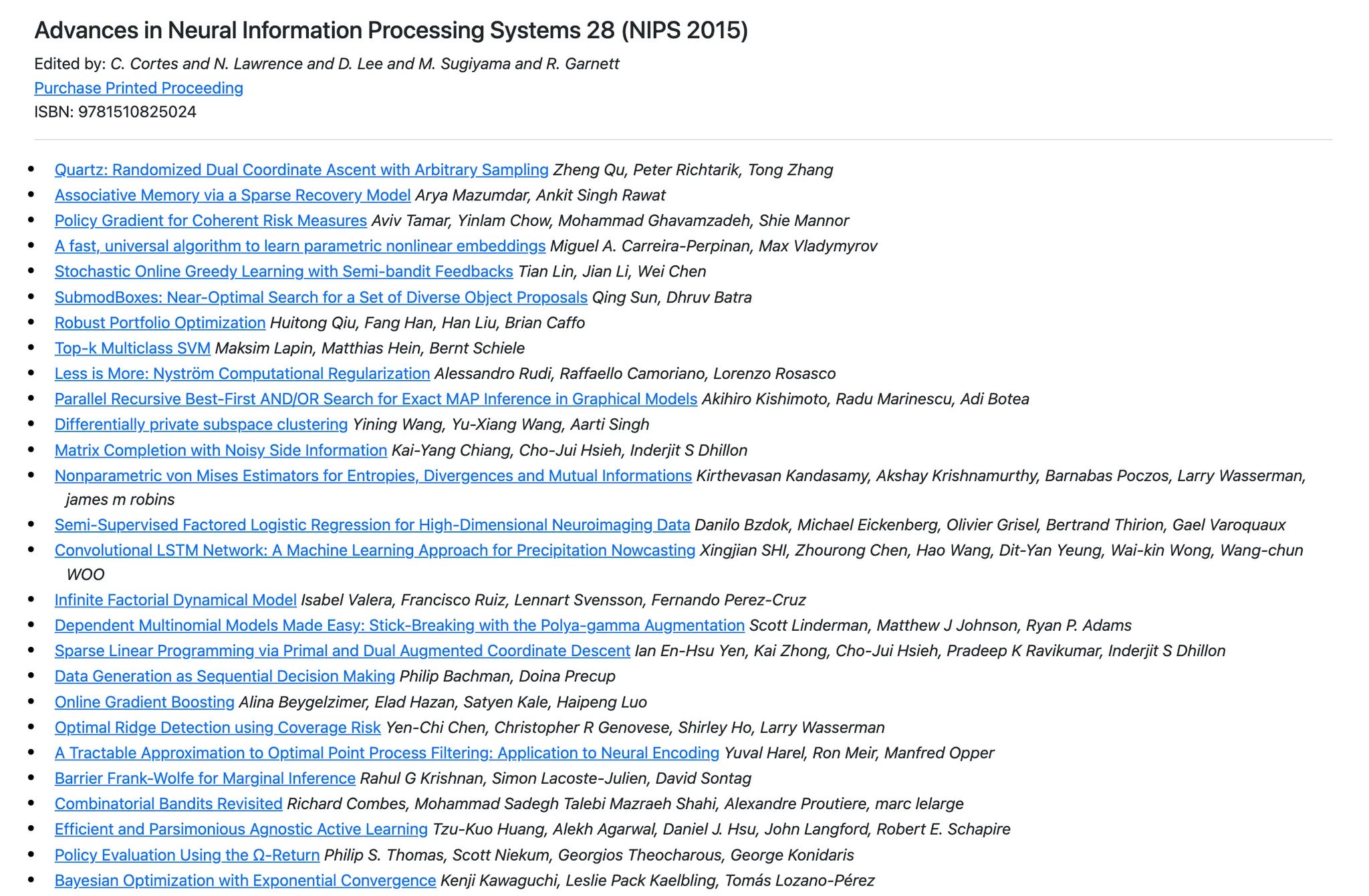Open the parametric nonlinear embeddings paper link
The image size is (1369, 896).
click(299, 246)
